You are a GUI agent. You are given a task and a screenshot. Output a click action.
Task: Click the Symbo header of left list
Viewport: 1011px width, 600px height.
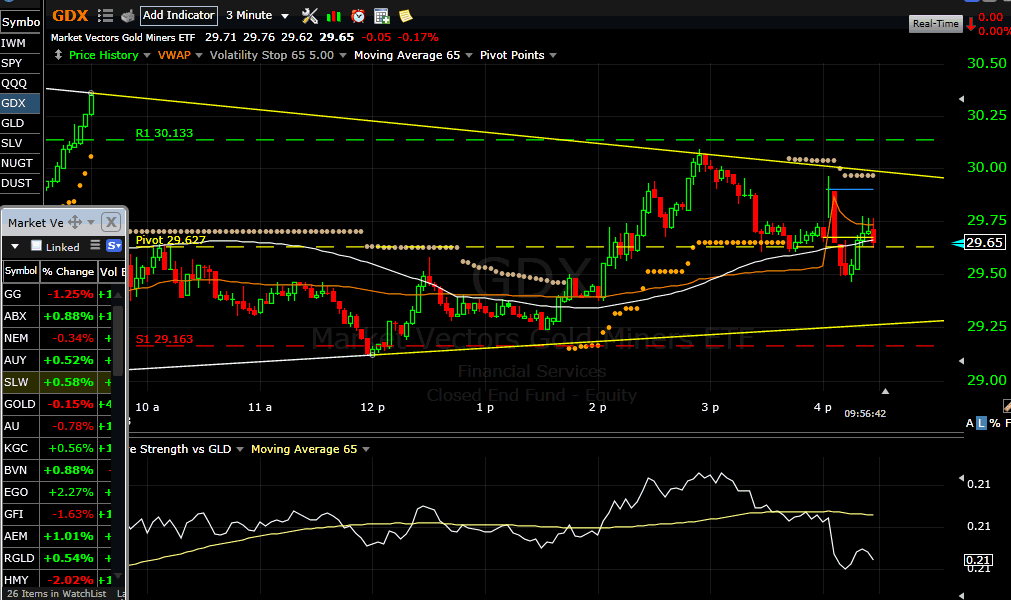21,22
